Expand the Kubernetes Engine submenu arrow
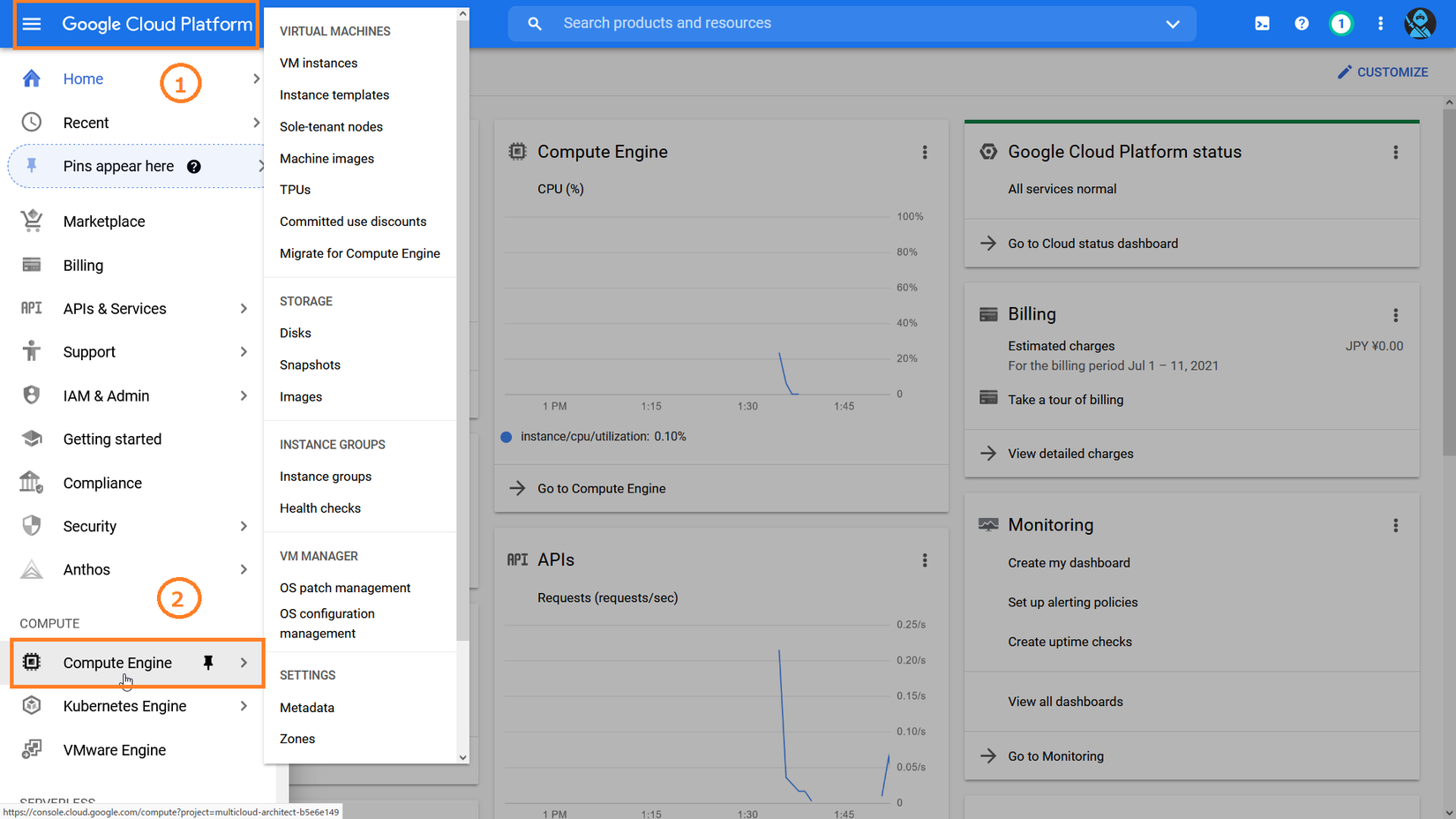Screen dimensions: 1456x819 pyautogui.click(x=244, y=706)
